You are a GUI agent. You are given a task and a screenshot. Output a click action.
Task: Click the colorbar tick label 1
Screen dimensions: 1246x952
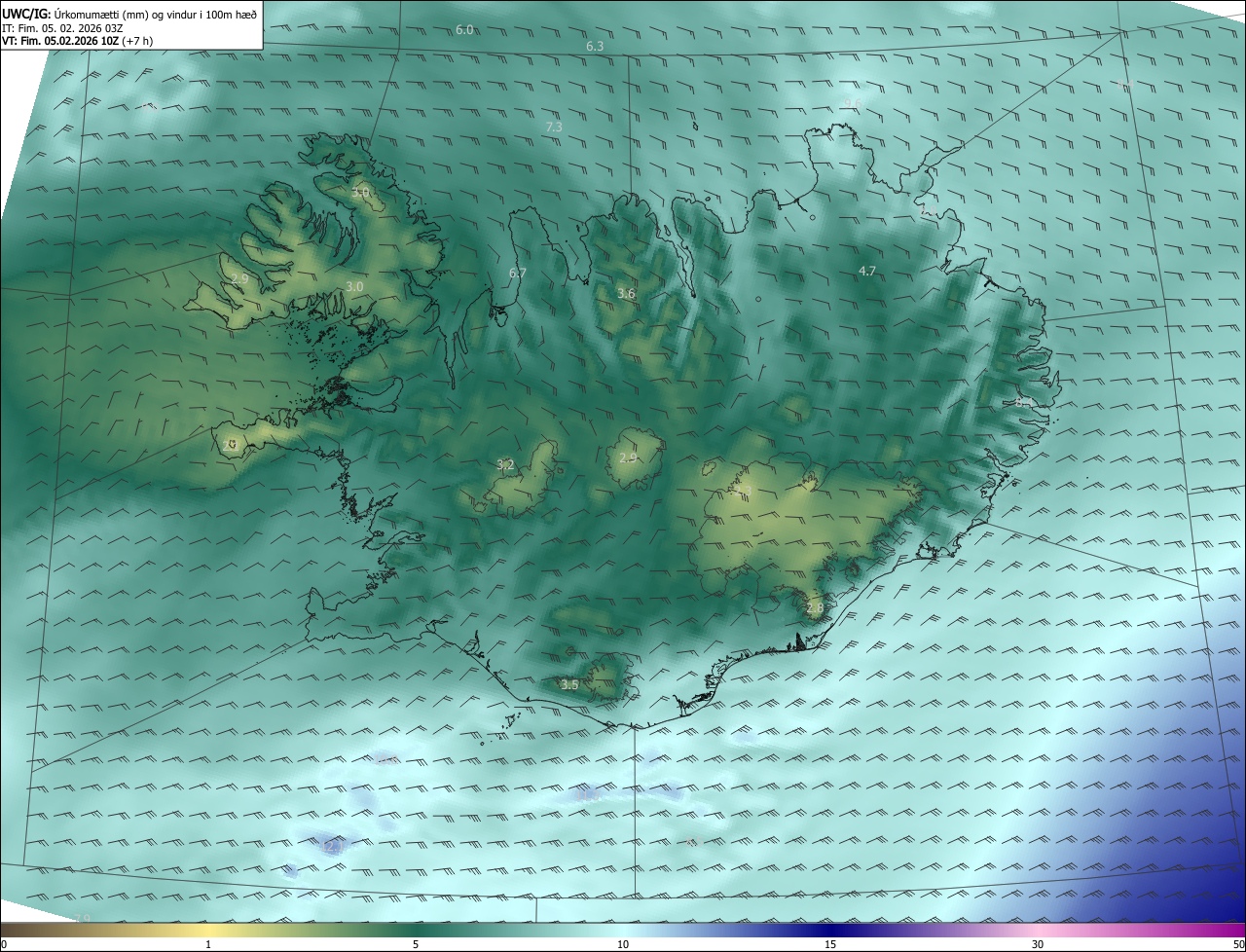(208, 945)
